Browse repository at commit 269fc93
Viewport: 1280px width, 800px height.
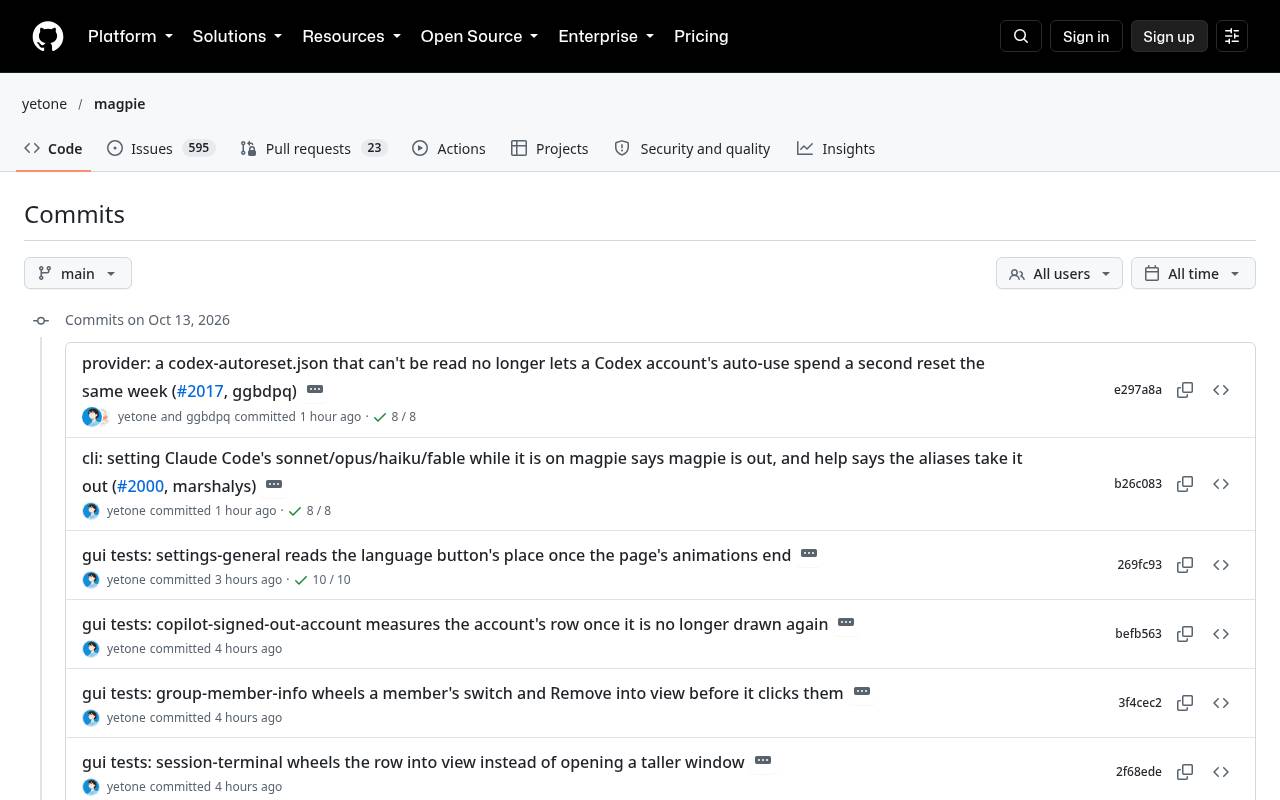click(x=1221, y=565)
